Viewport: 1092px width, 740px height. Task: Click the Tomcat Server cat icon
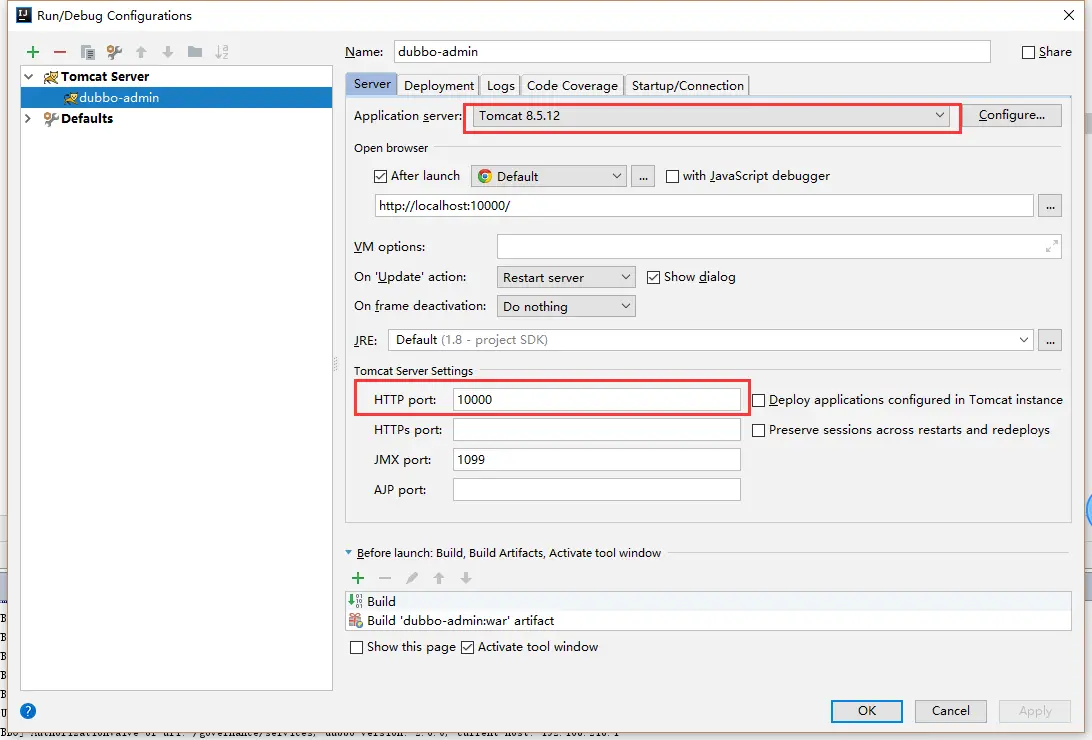click(x=50, y=77)
